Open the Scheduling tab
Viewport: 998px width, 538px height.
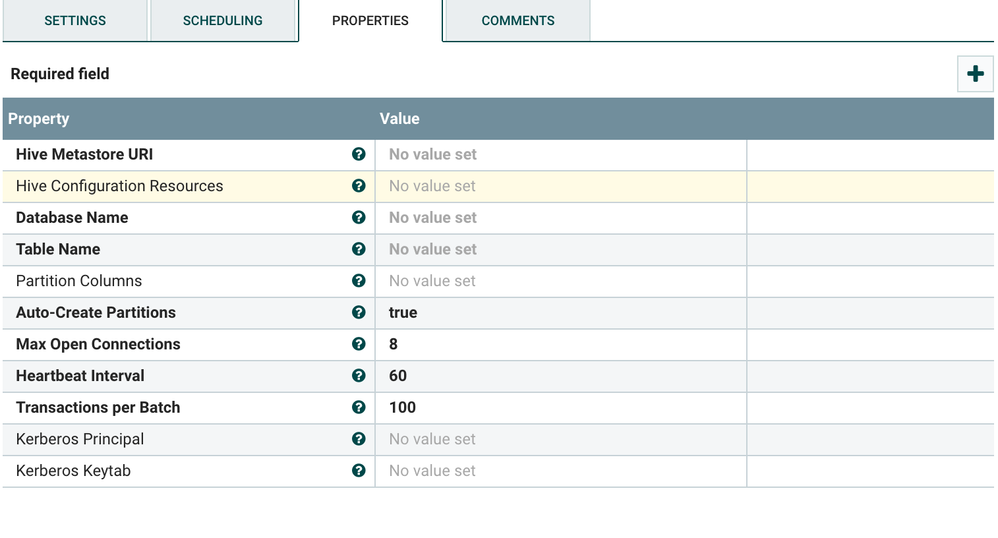[223, 21]
